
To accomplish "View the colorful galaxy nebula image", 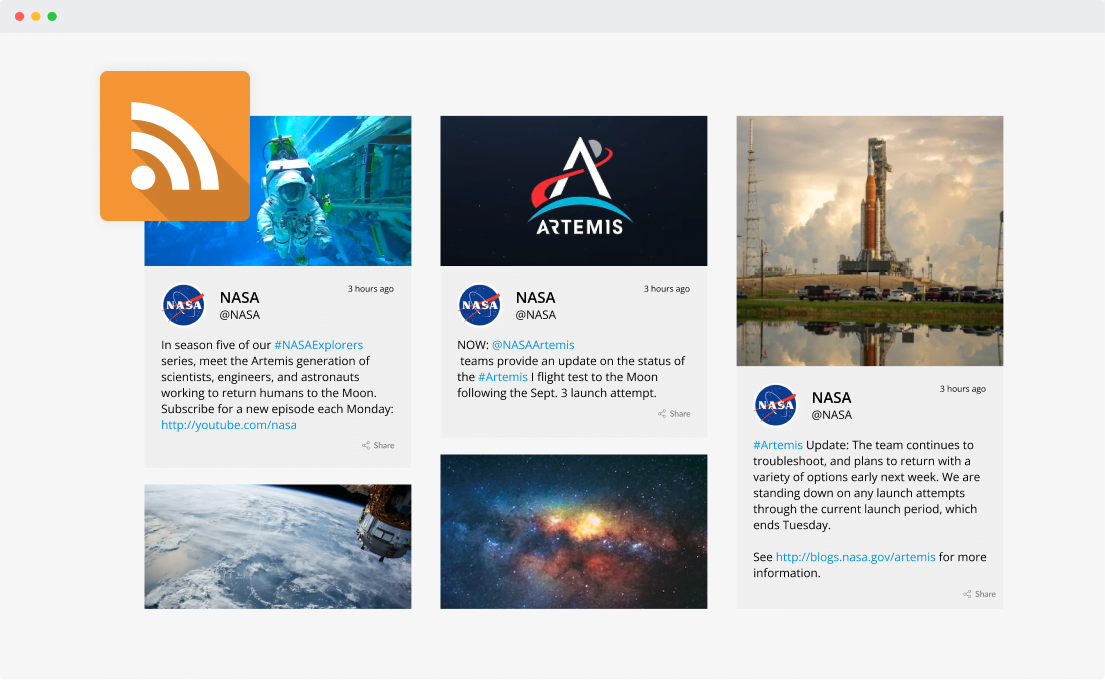I will coord(574,532).
